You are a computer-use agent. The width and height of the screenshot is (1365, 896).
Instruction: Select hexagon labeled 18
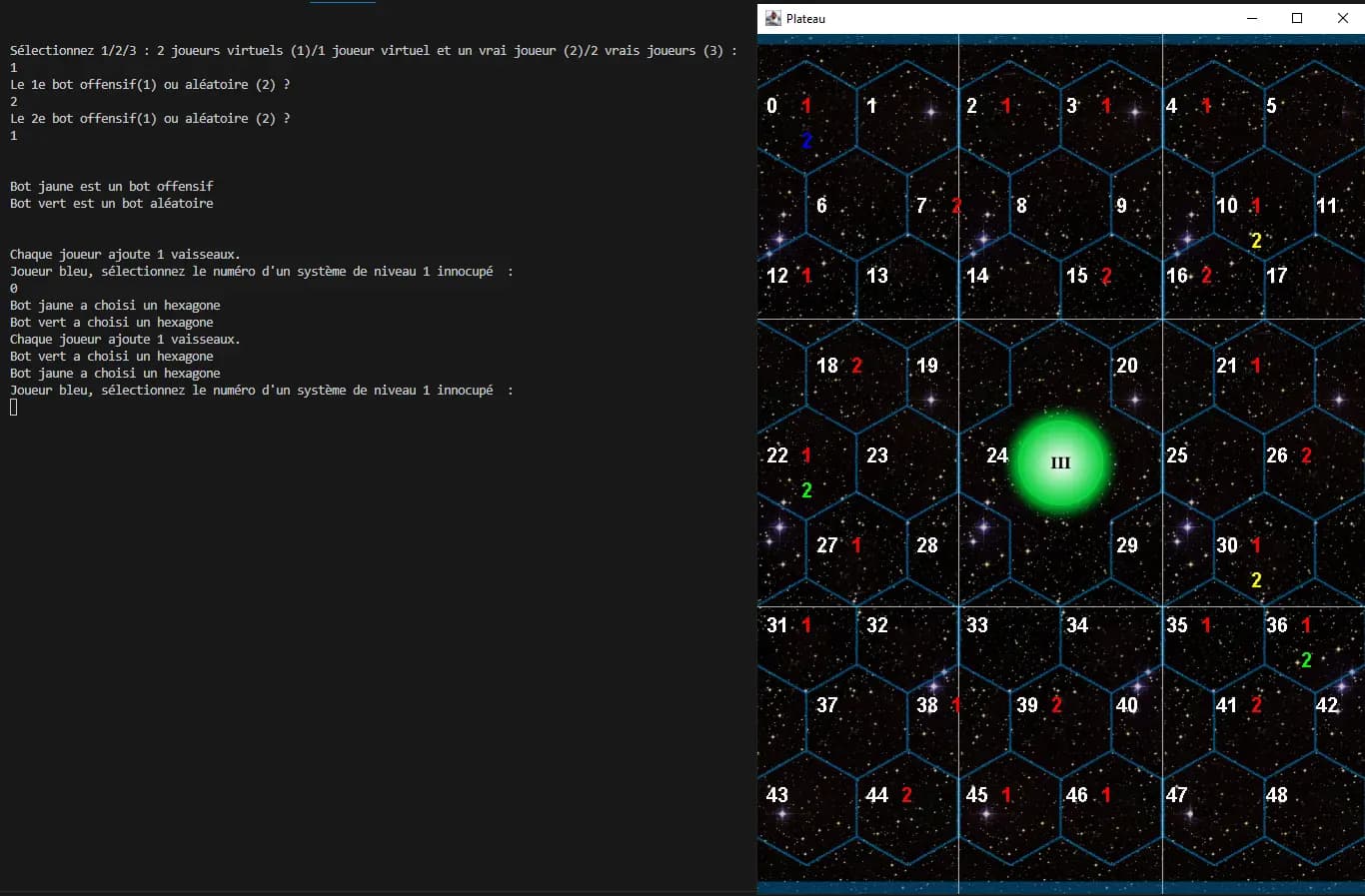coord(827,366)
